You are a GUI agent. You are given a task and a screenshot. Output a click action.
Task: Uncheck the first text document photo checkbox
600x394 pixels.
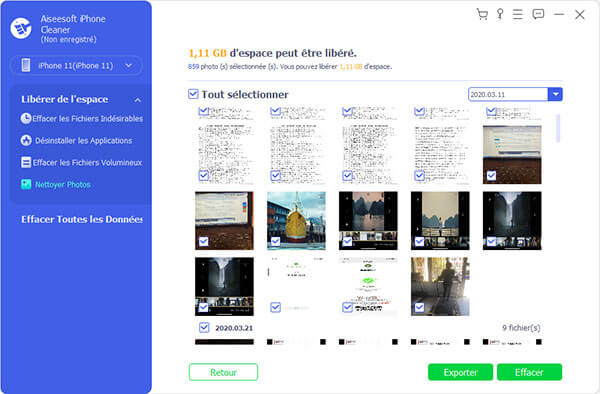[x=204, y=176]
